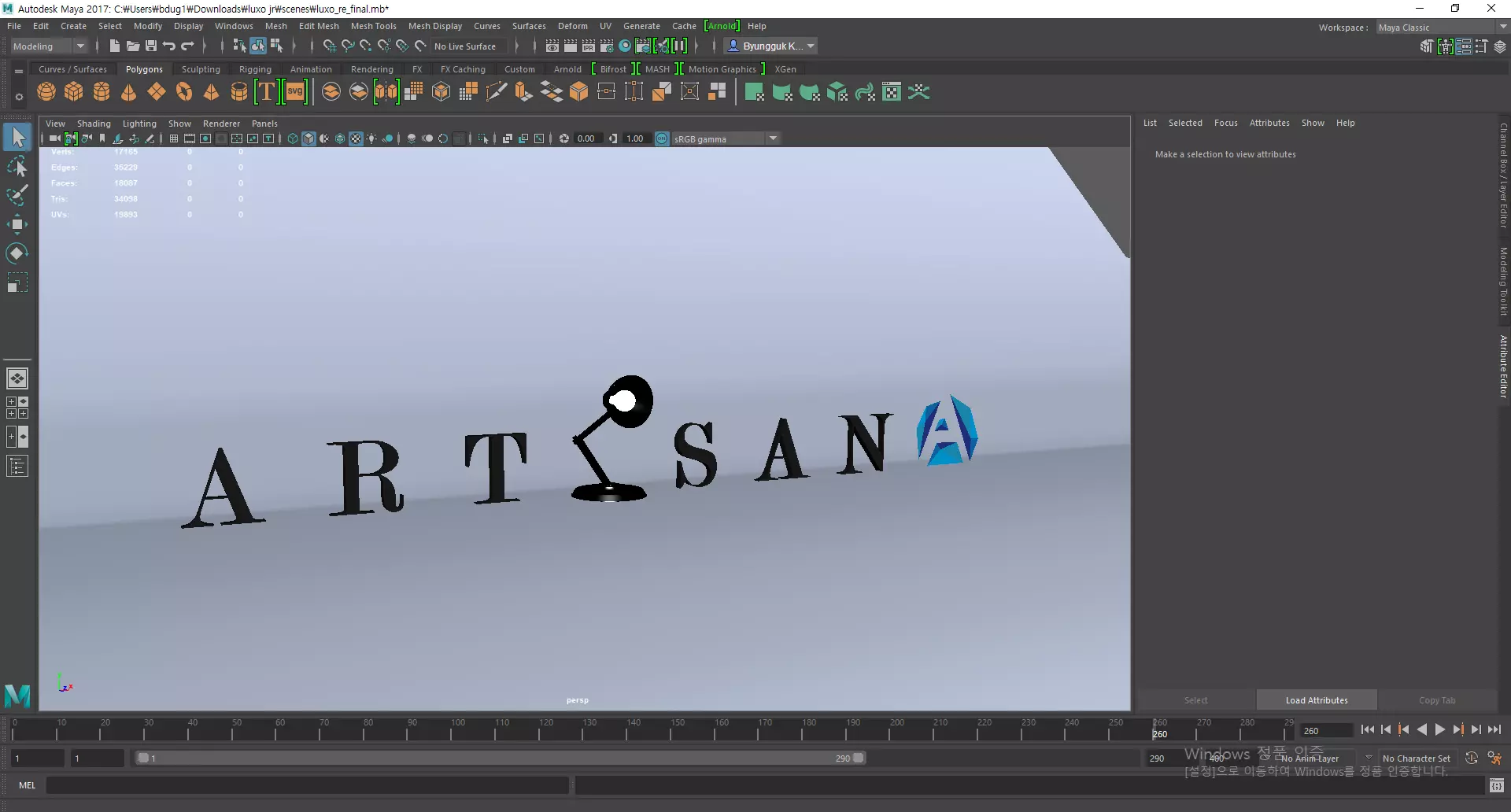Toggle the viewport grid display
Viewport: 1511px width, 812px height.
click(174, 138)
